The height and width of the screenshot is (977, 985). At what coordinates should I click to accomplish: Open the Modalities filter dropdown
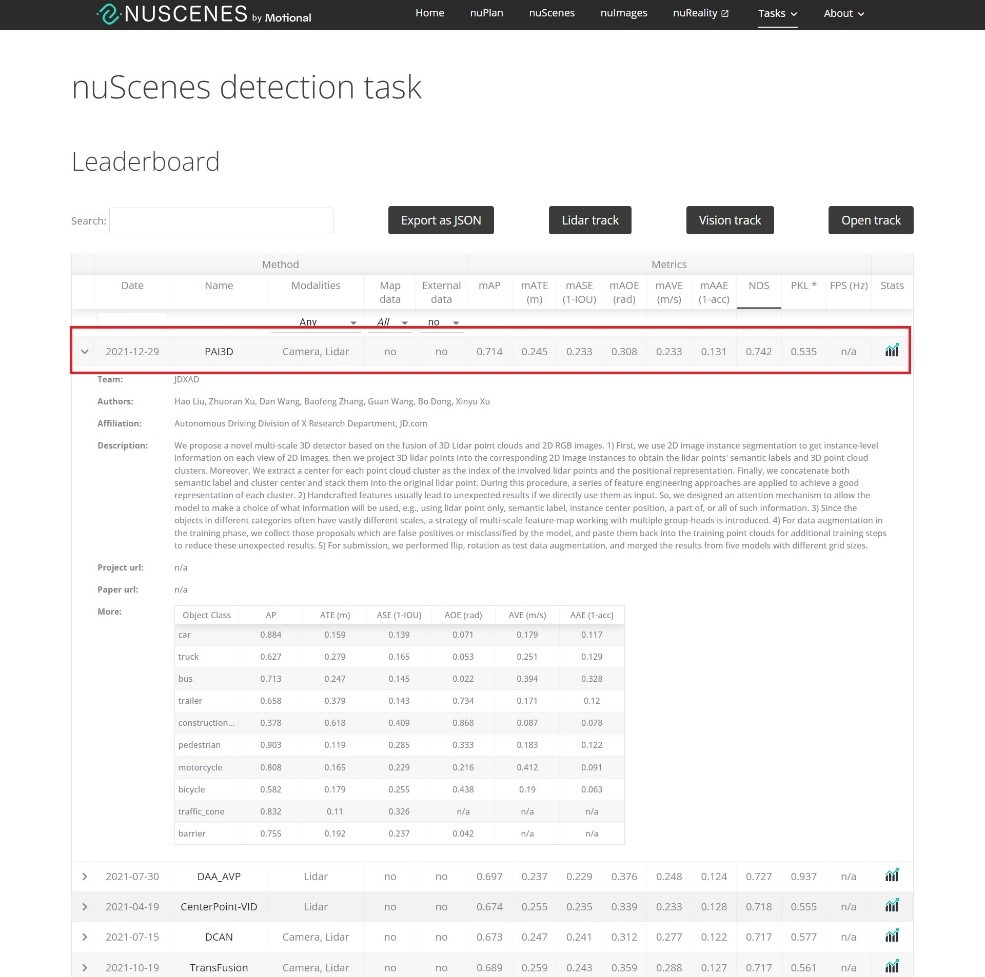point(328,322)
